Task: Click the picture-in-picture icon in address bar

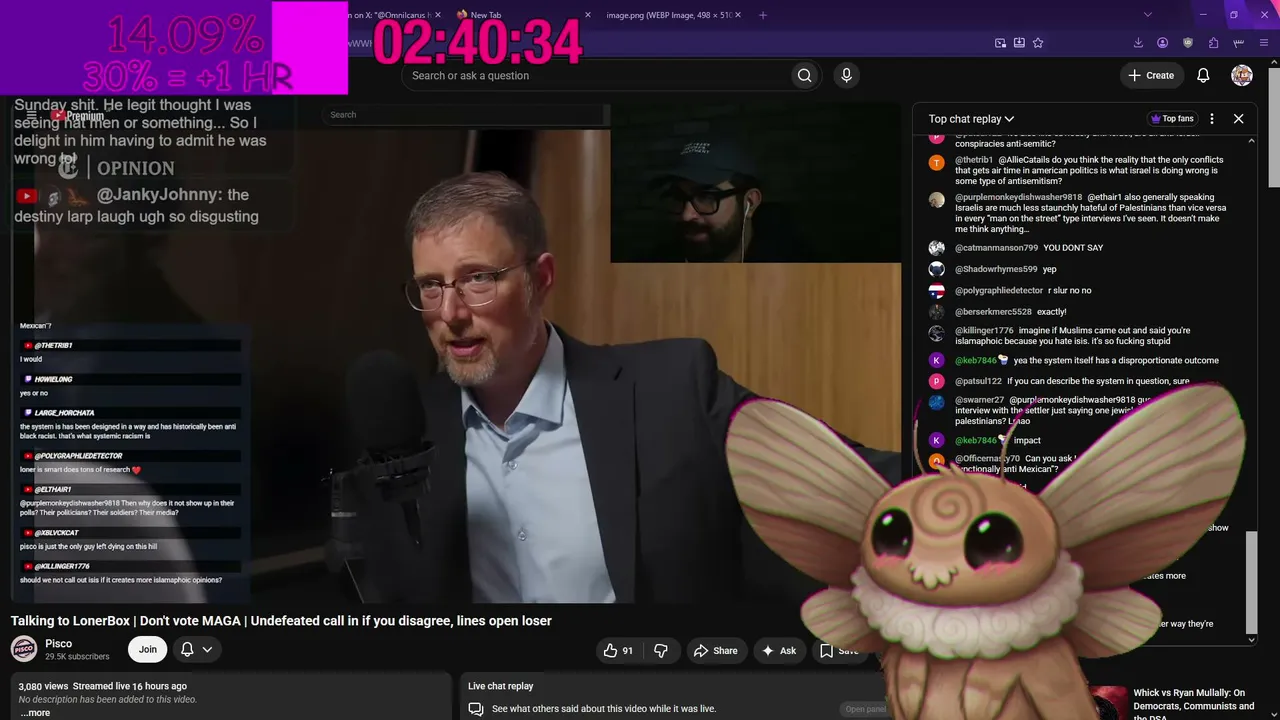Action: [x=1000, y=43]
